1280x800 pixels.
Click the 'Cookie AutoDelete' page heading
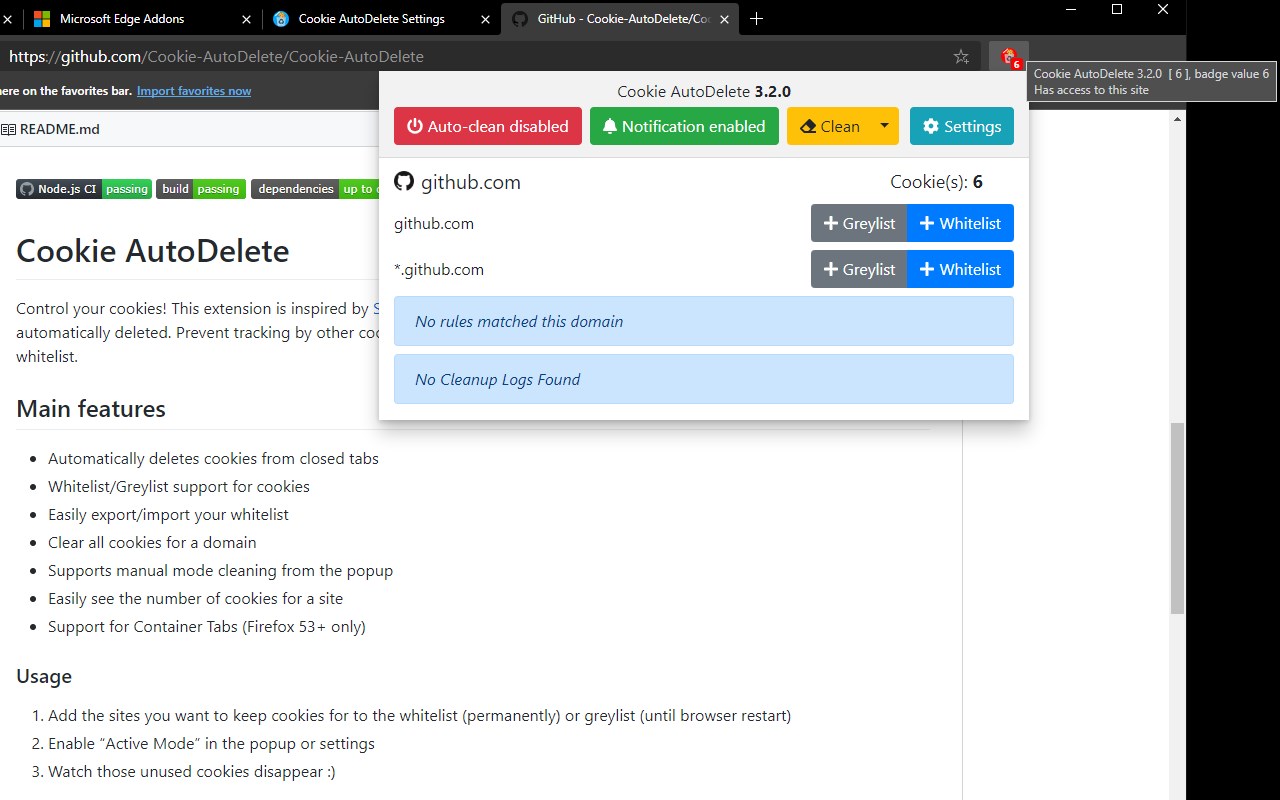[153, 250]
